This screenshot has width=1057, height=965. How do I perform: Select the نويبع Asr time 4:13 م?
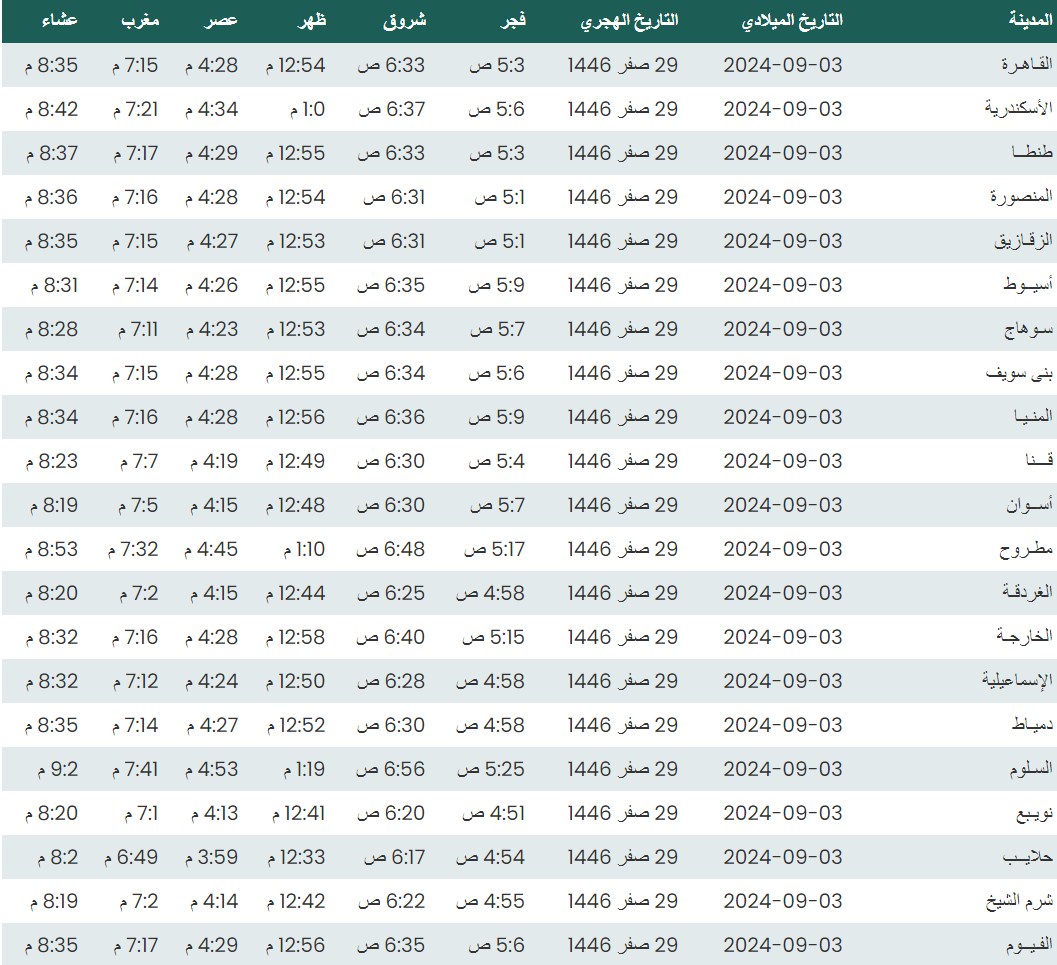tap(211, 813)
